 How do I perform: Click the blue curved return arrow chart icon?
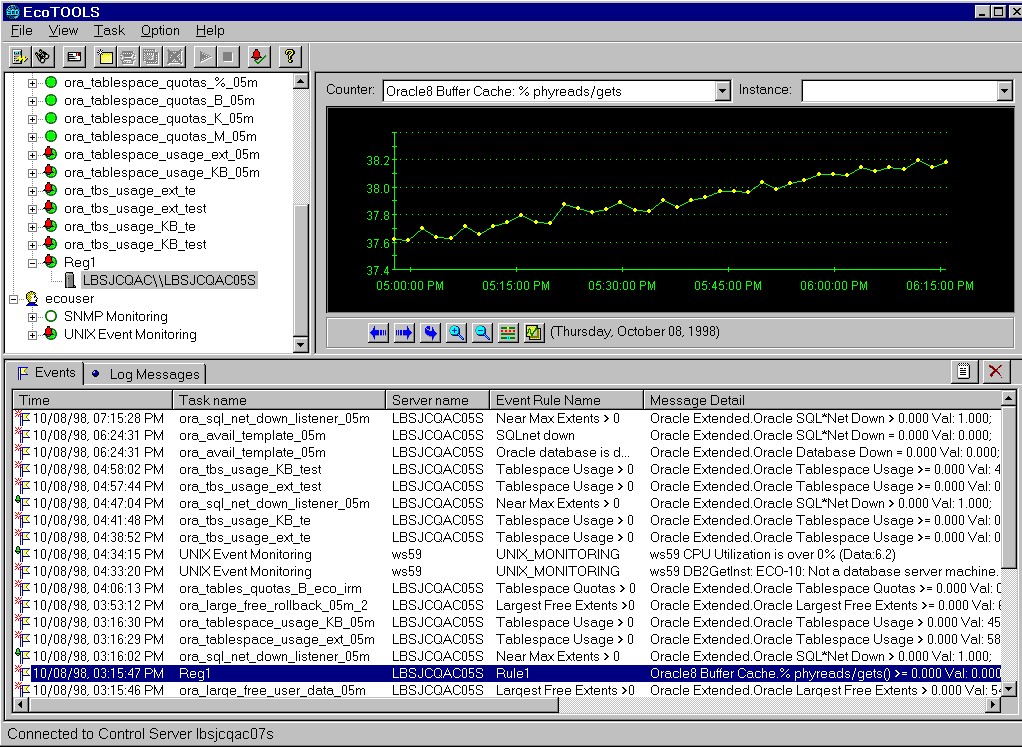430,333
